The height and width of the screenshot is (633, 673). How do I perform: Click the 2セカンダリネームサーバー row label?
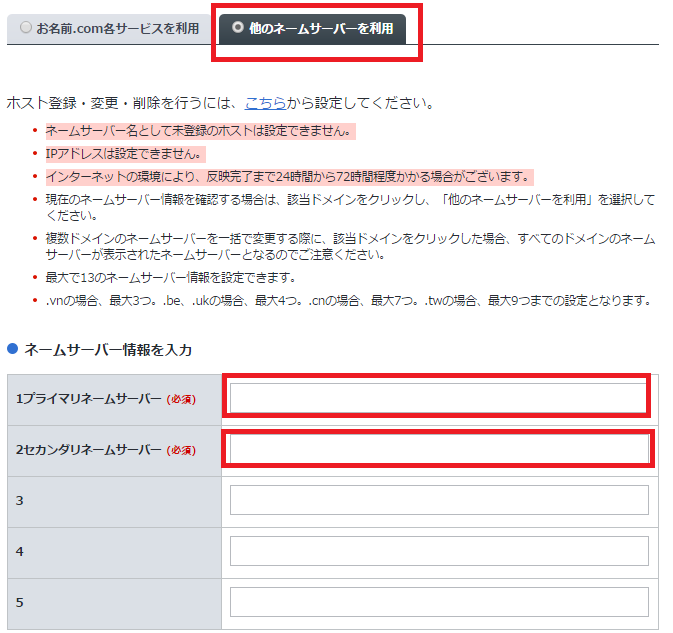tap(88, 449)
